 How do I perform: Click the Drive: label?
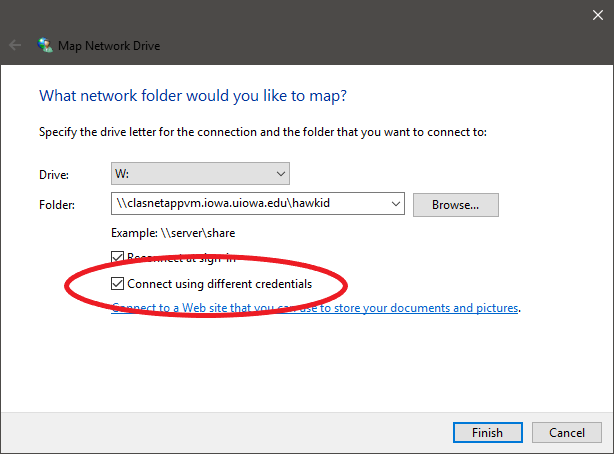54,174
